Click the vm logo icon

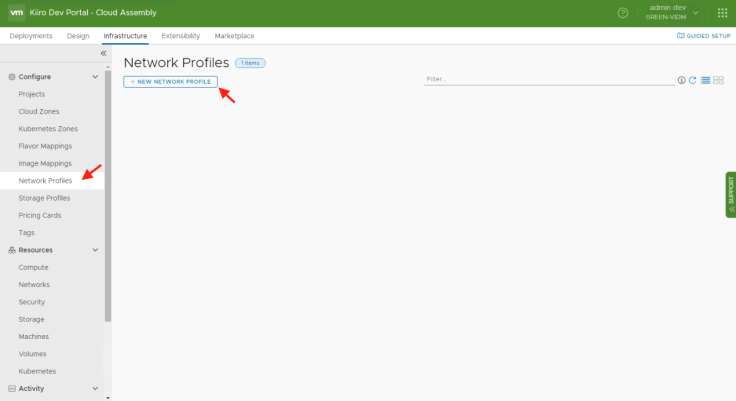(16, 13)
